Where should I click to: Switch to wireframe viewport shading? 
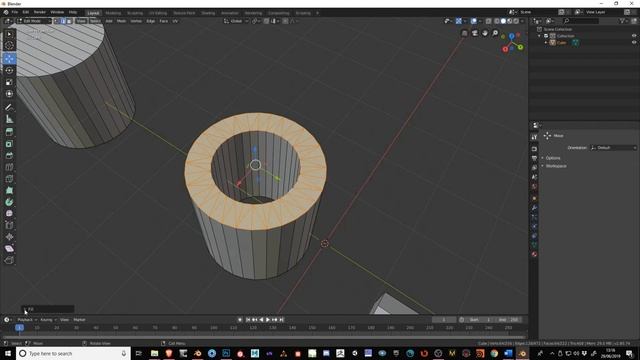(497, 21)
